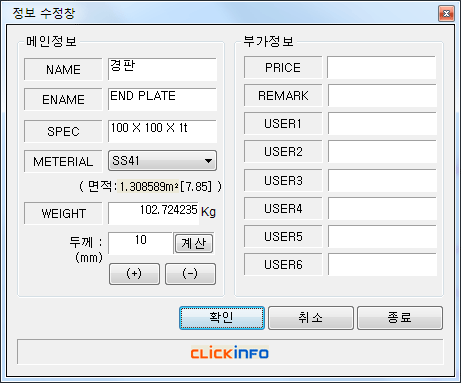Open the METERIAL dropdown showing SS41
This screenshot has width=461, height=383.
[x=162, y=161]
